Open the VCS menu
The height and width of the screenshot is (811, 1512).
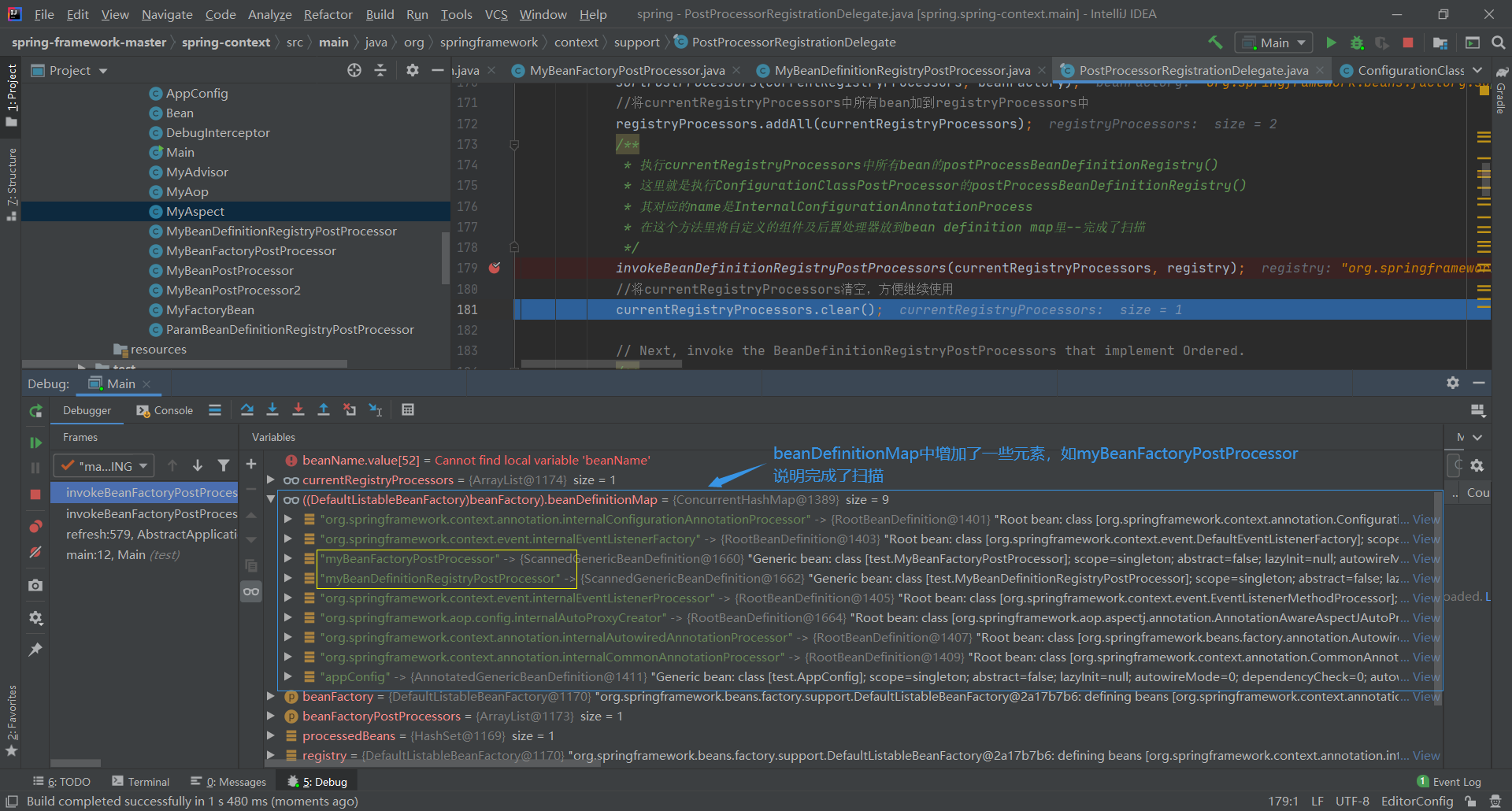click(x=496, y=14)
